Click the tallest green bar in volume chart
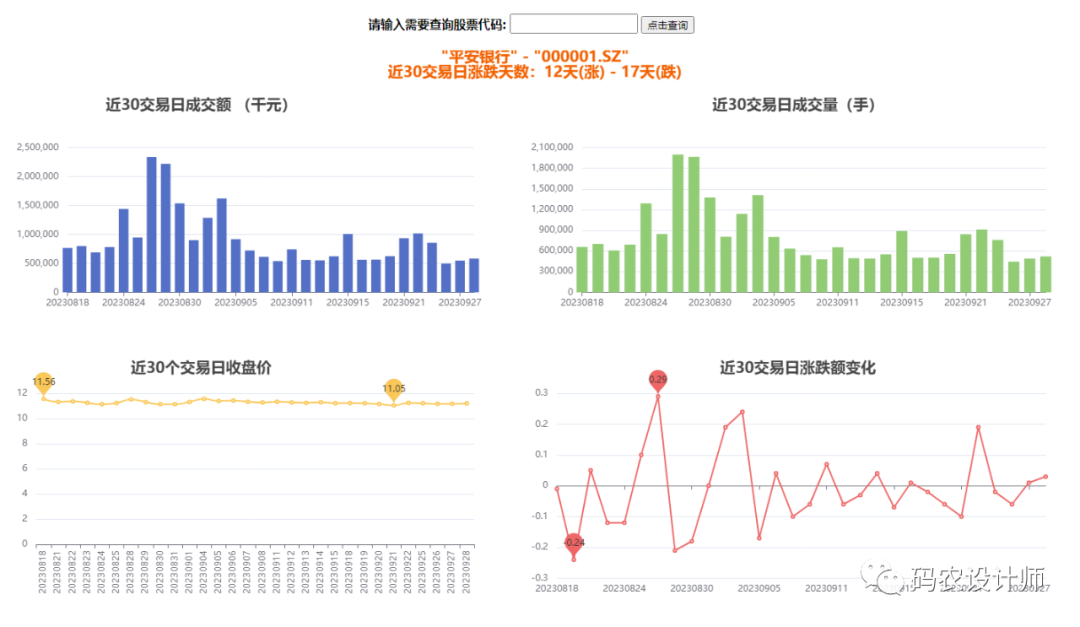1080x627 pixels. point(678,223)
